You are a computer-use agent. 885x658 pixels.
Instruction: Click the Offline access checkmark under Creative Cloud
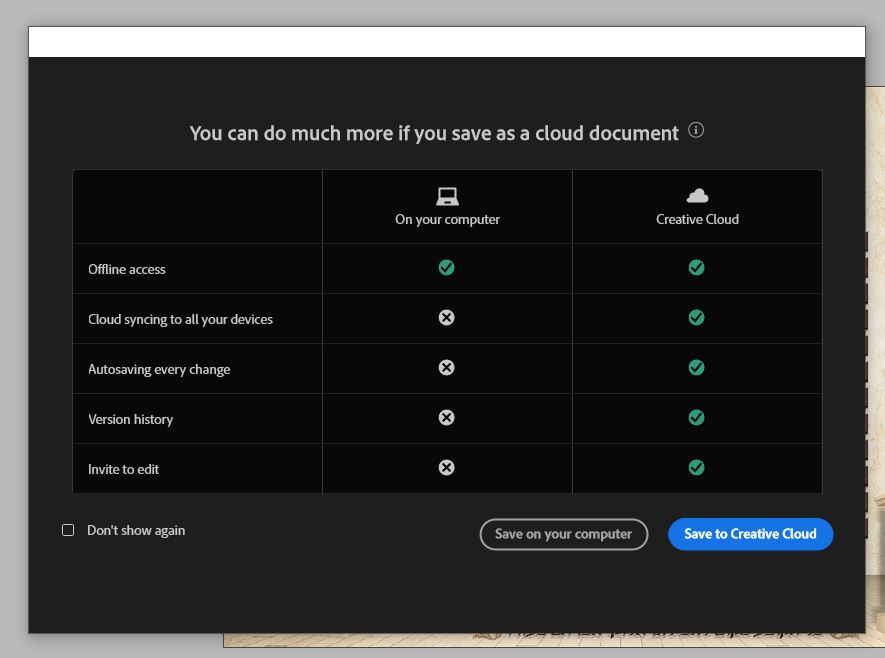[697, 268]
